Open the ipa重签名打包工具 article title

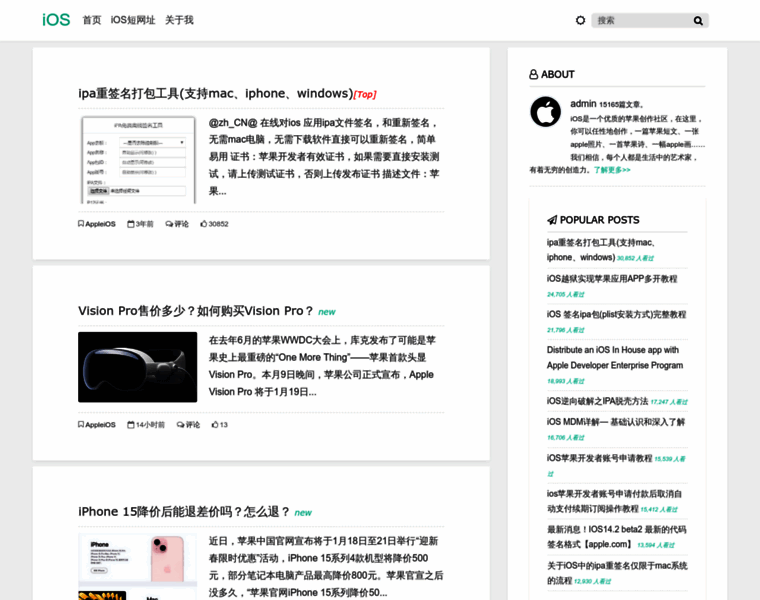tap(215, 93)
